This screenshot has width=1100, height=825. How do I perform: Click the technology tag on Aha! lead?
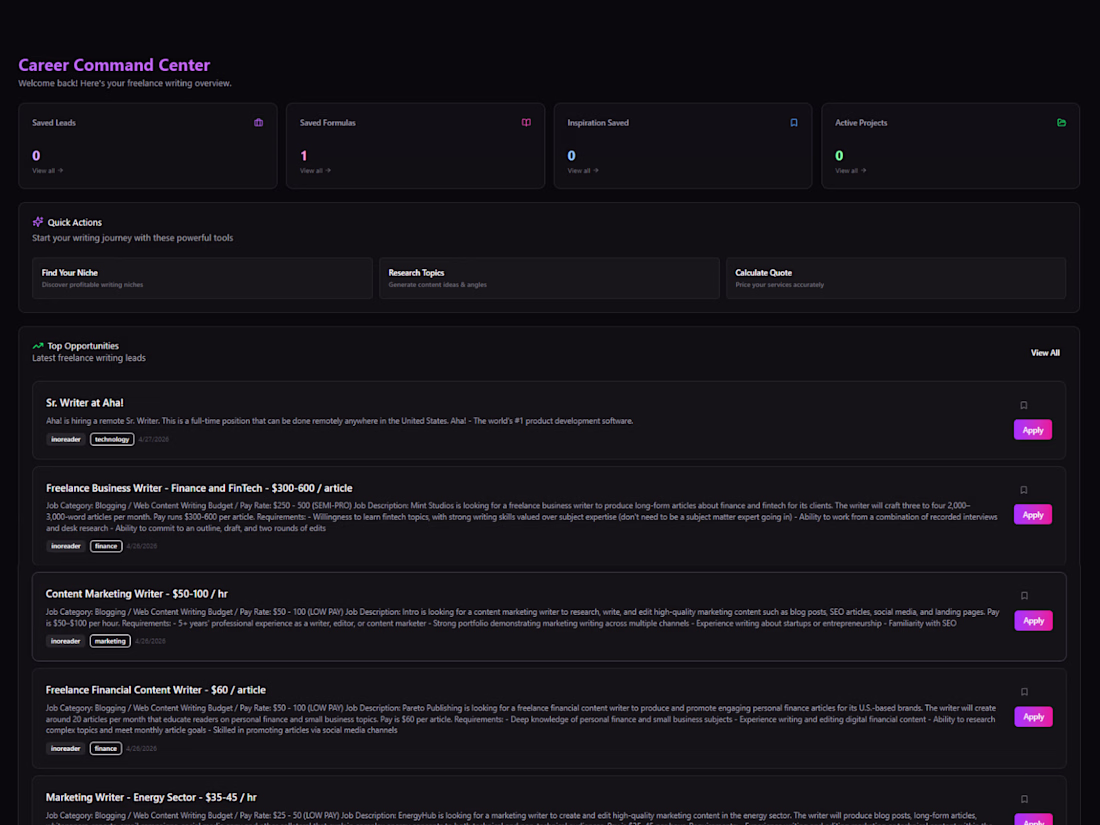click(x=112, y=439)
